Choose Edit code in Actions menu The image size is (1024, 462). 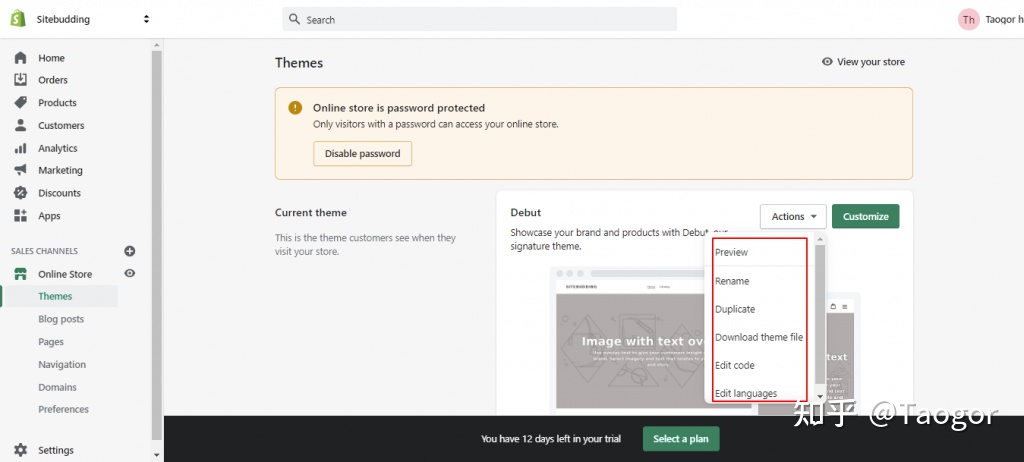coord(734,365)
